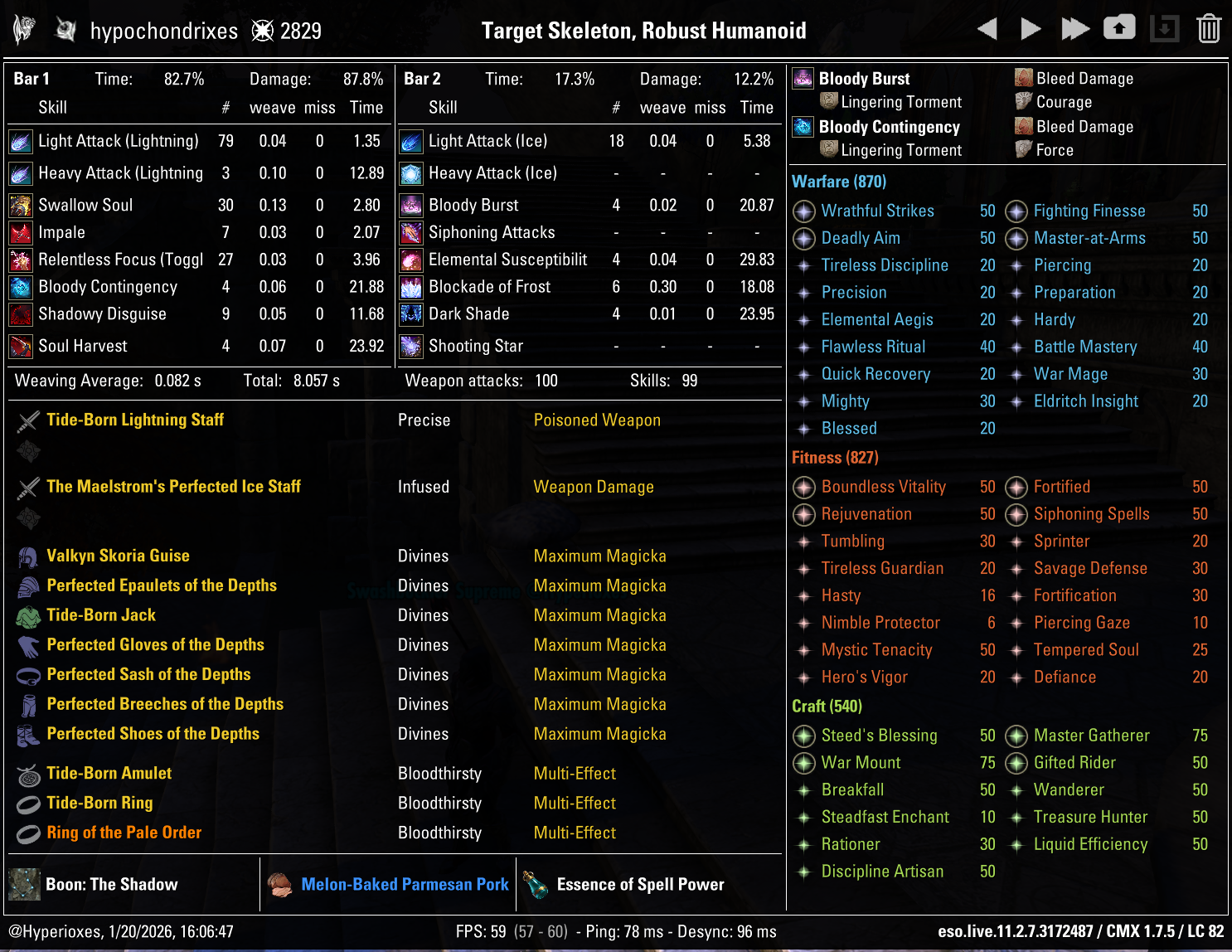Viewport: 1232px width, 952px height.
Task: Open the Ring of the Pale Order link
Action: tap(124, 833)
